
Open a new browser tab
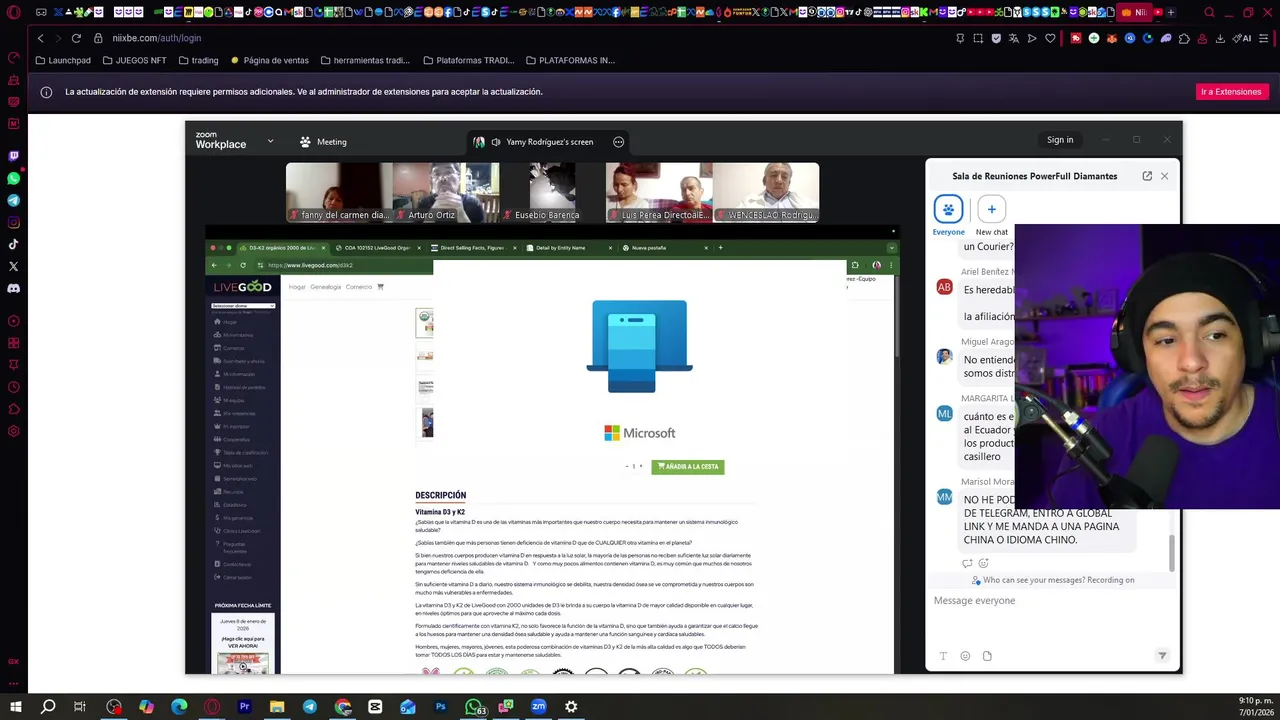pos(1171,12)
